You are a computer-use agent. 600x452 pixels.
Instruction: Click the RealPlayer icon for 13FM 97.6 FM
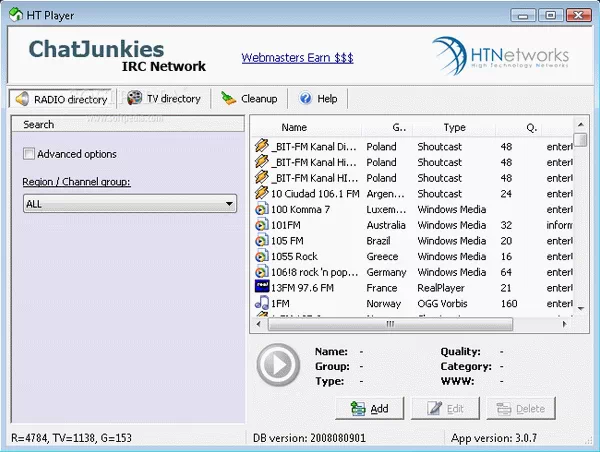[262, 286]
